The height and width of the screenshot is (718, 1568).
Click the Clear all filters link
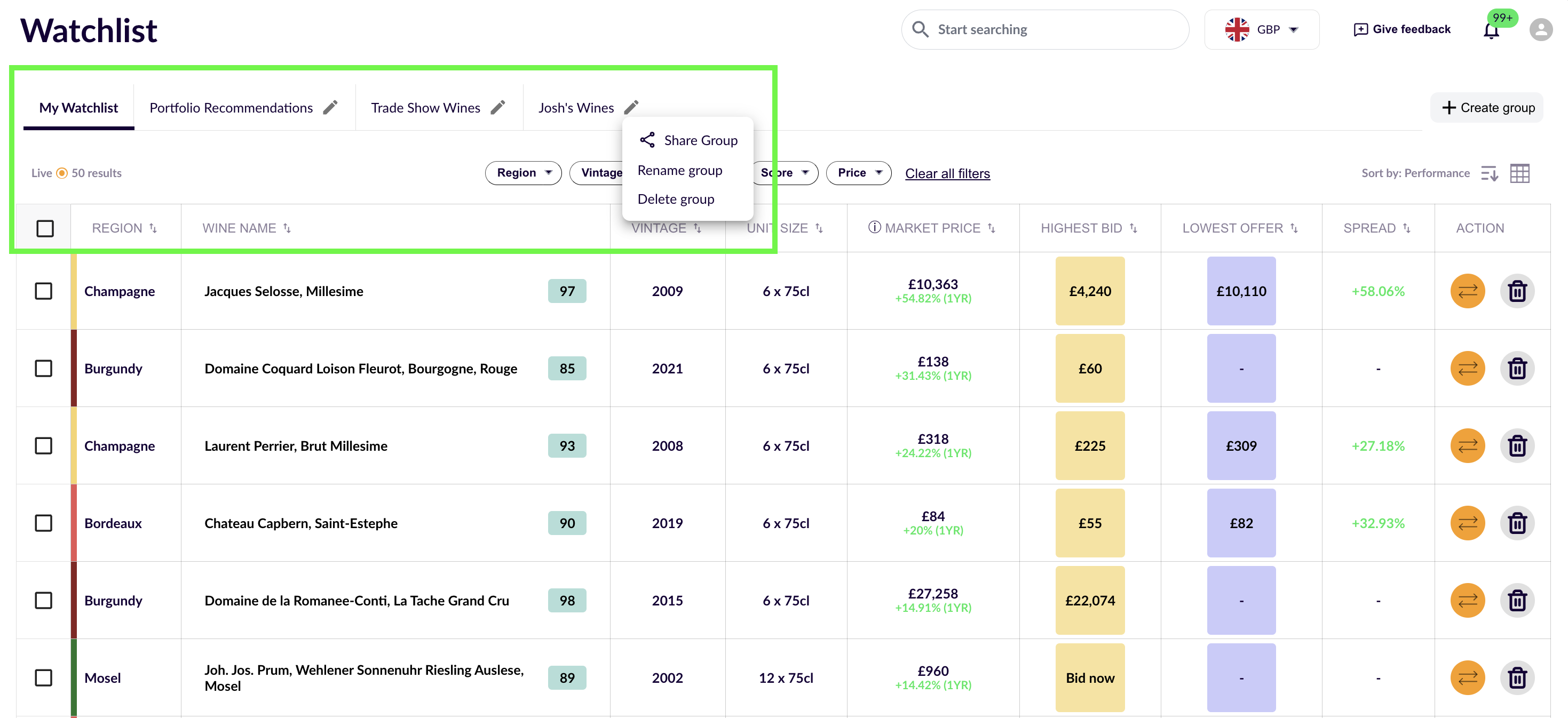(947, 173)
